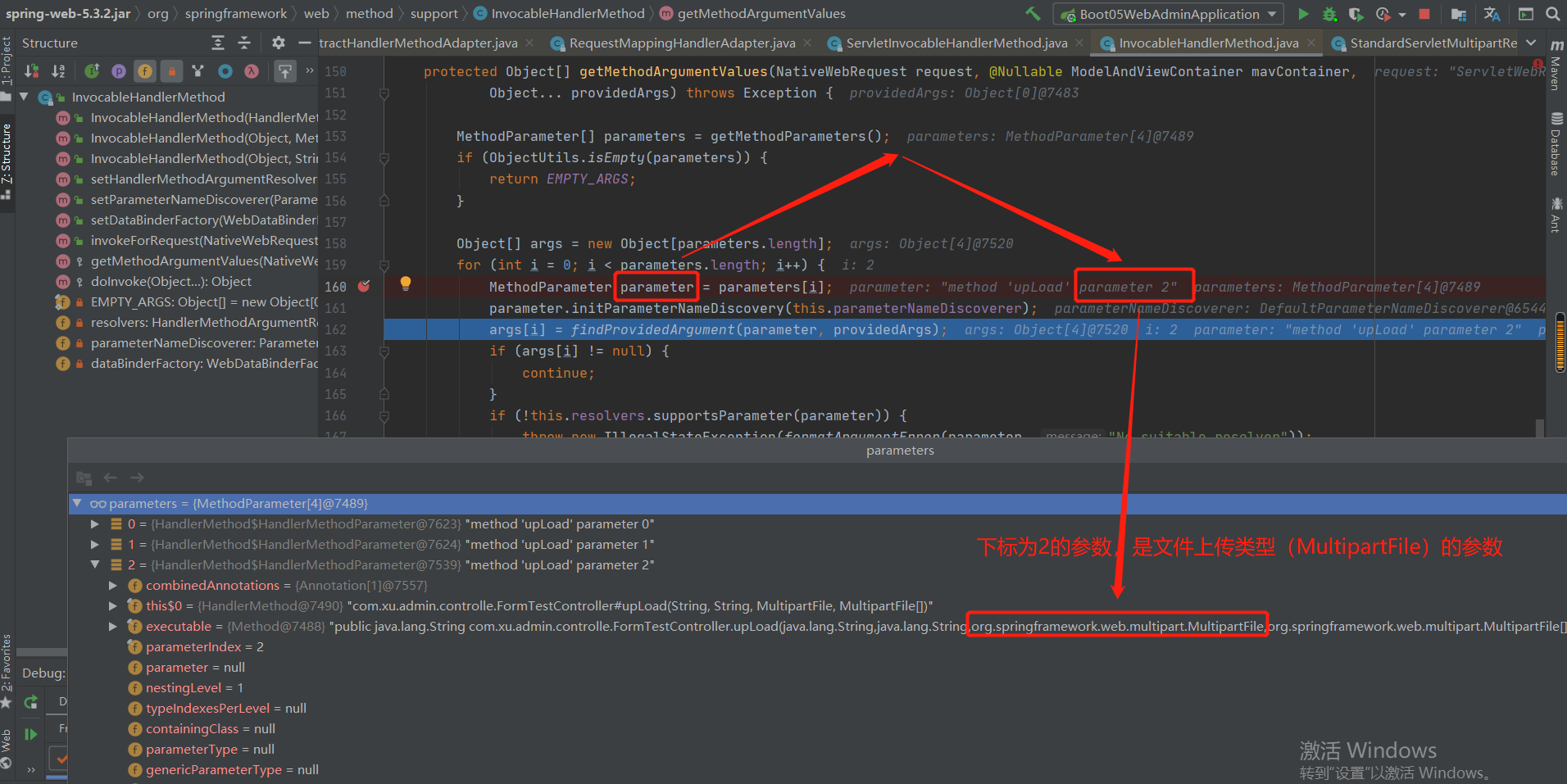Image resolution: width=1567 pixels, height=784 pixels.
Task: Open the Project tool window button
Action: coord(7,69)
